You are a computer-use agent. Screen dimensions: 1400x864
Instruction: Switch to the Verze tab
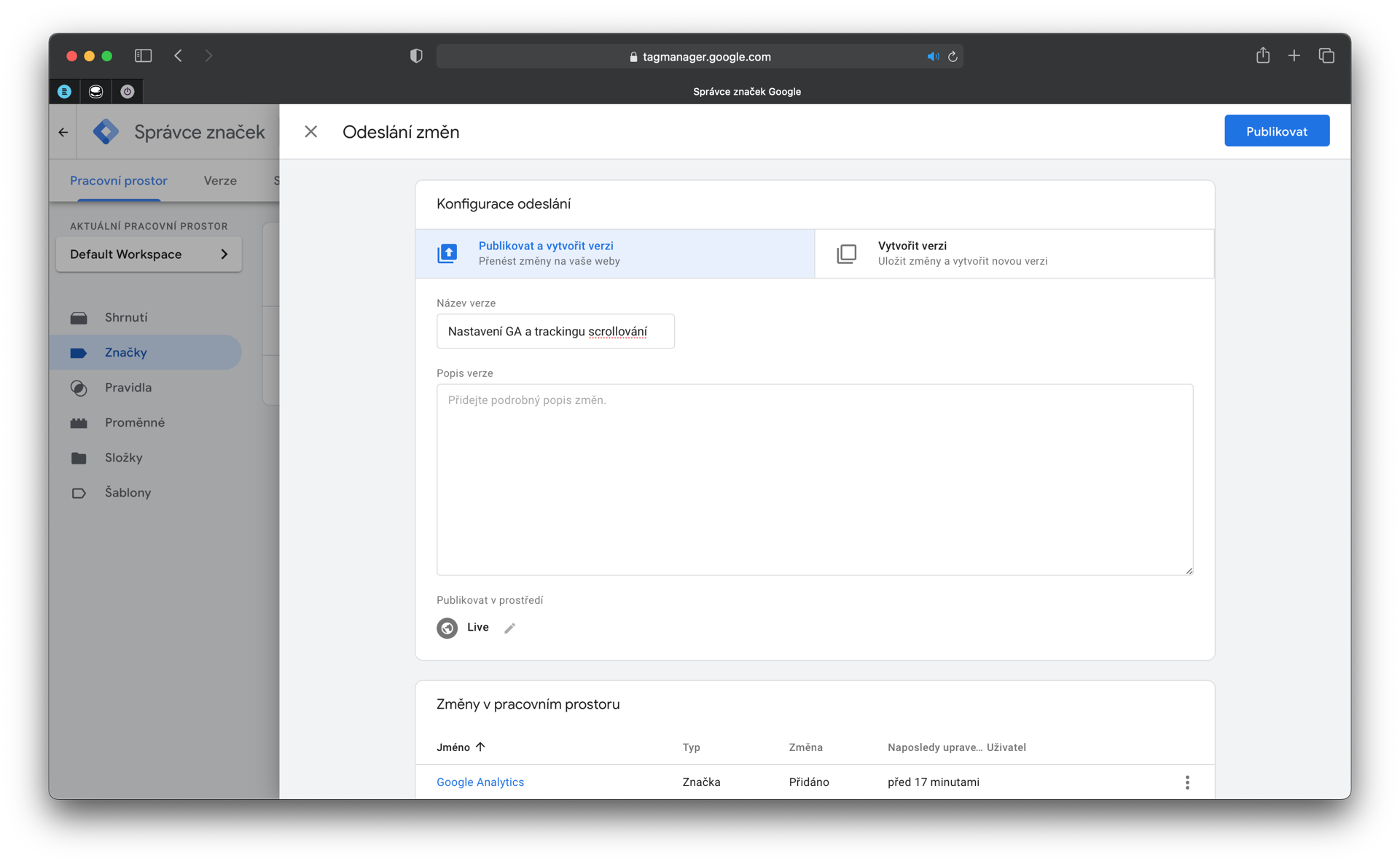[x=220, y=181]
